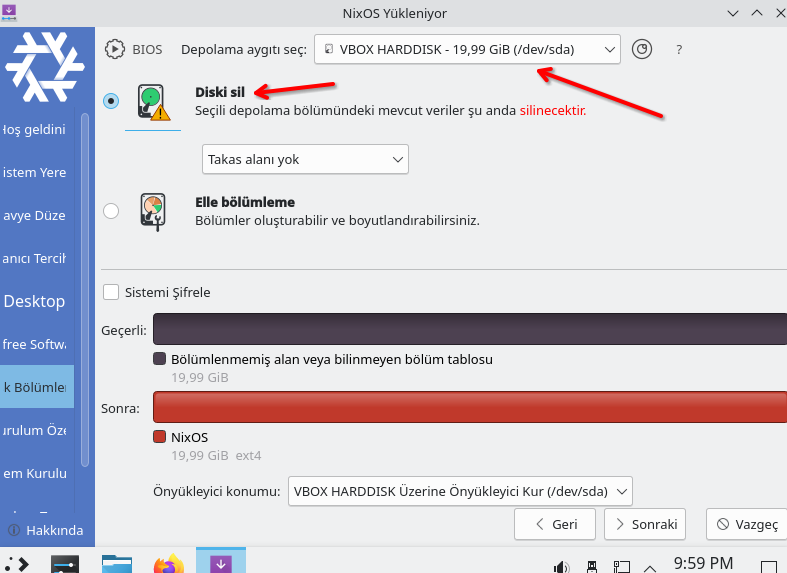Go to the Desktop step in sidebar
Screen dimensions: 787x573
point(35,301)
